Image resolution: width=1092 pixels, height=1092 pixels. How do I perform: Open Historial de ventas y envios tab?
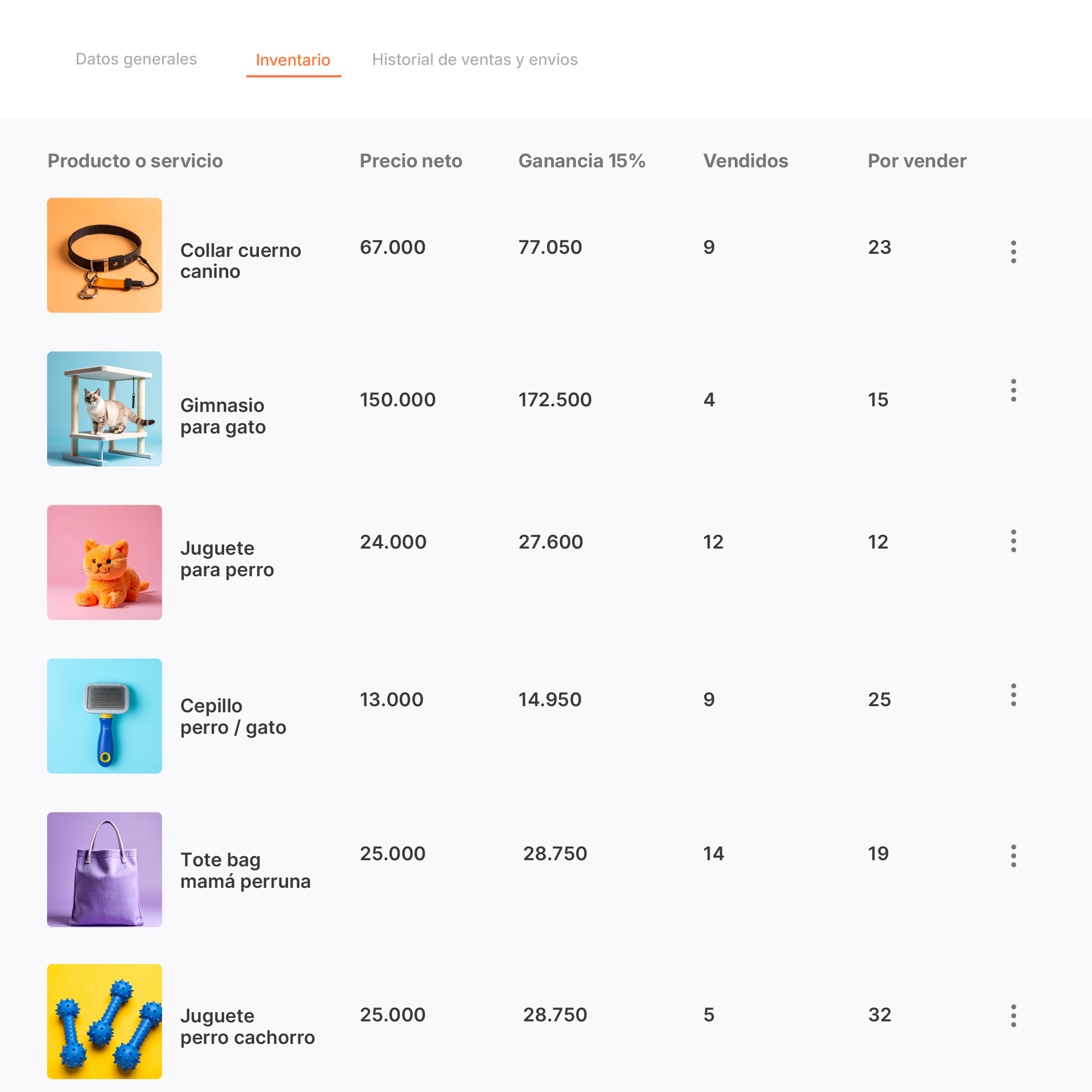475,59
